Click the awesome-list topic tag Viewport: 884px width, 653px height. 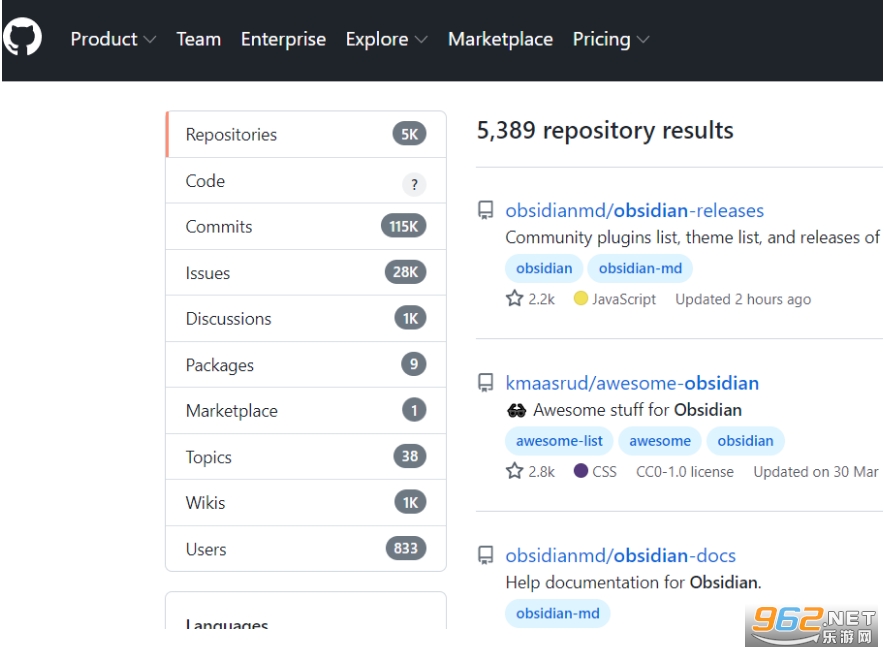coord(559,440)
